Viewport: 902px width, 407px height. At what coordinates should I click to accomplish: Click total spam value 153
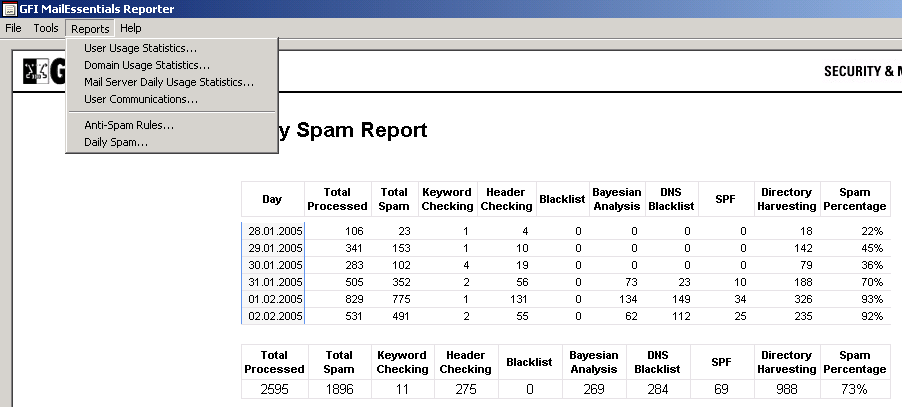[x=401, y=248]
